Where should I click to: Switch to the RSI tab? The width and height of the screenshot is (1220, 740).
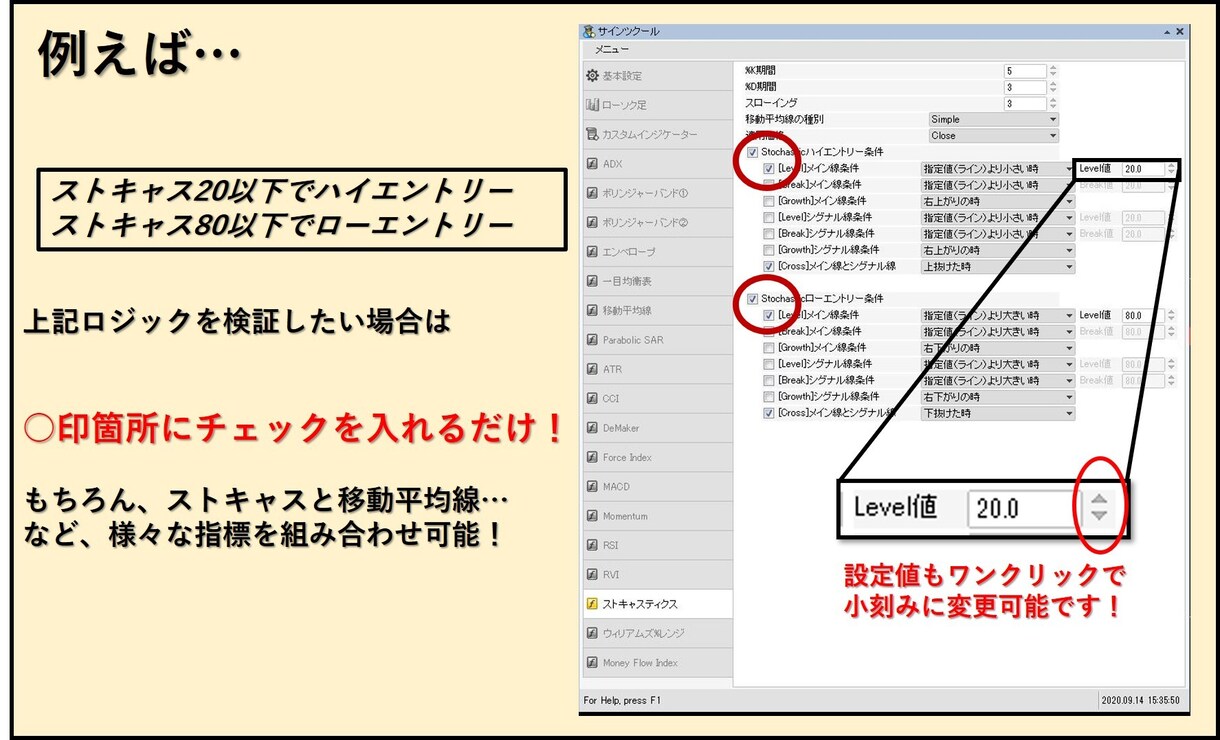click(x=656, y=546)
